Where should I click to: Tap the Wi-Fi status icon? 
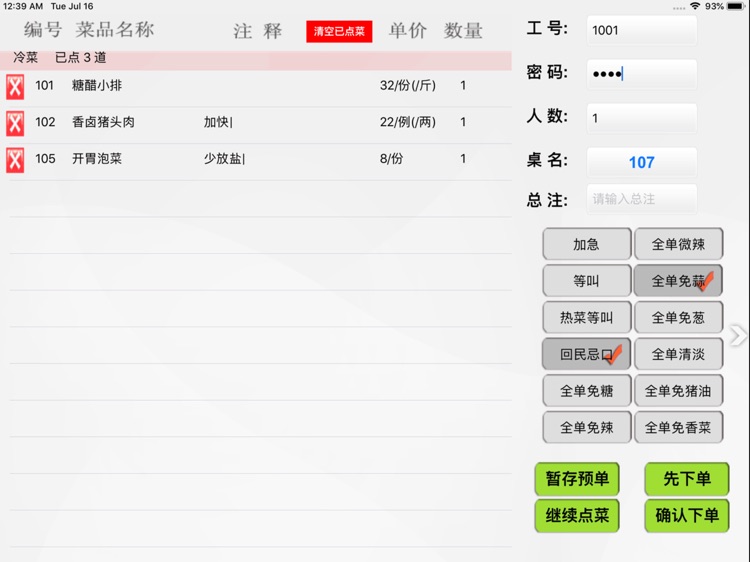coord(695,6)
